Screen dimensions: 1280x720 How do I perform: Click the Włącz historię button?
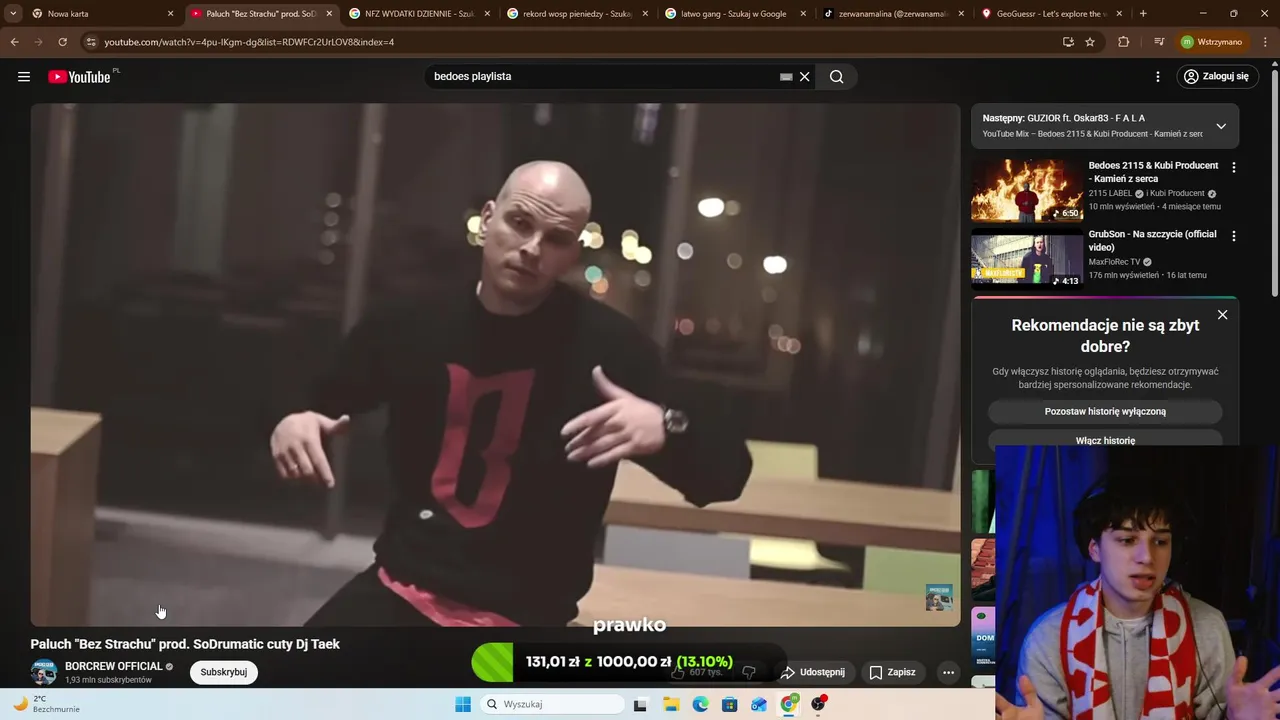tap(1105, 439)
